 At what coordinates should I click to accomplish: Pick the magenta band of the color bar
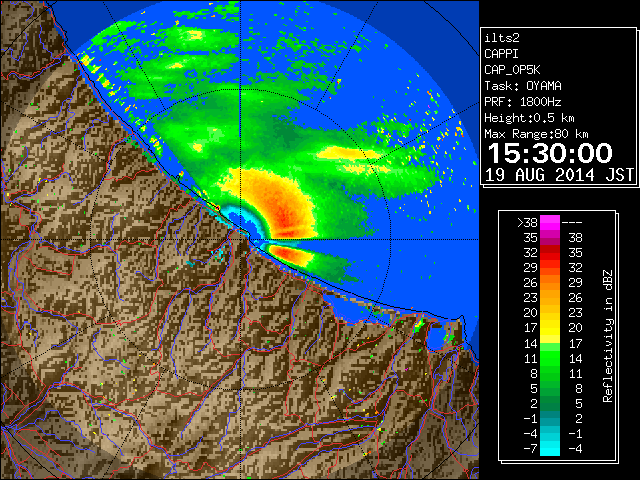click(550, 223)
